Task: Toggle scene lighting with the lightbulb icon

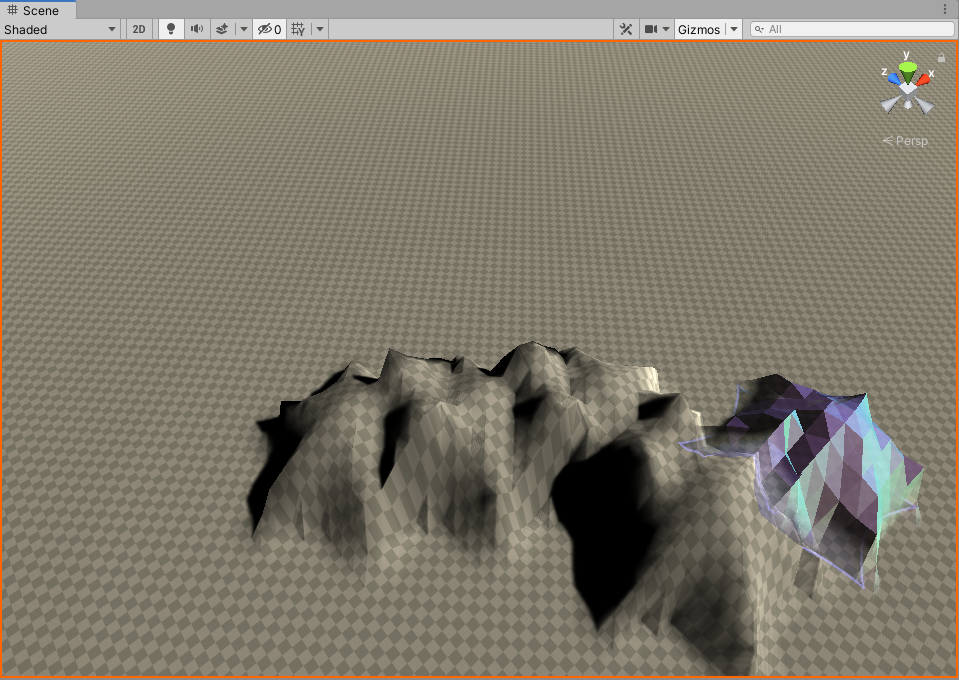Action: point(171,29)
